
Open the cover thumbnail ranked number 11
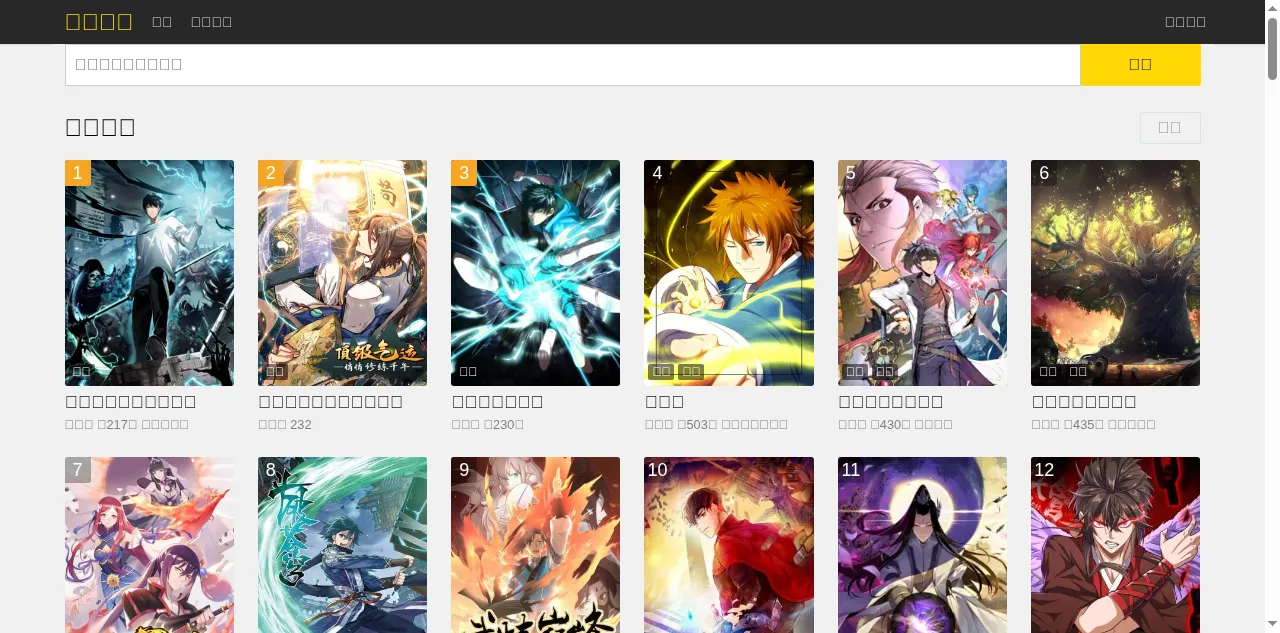coord(922,545)
